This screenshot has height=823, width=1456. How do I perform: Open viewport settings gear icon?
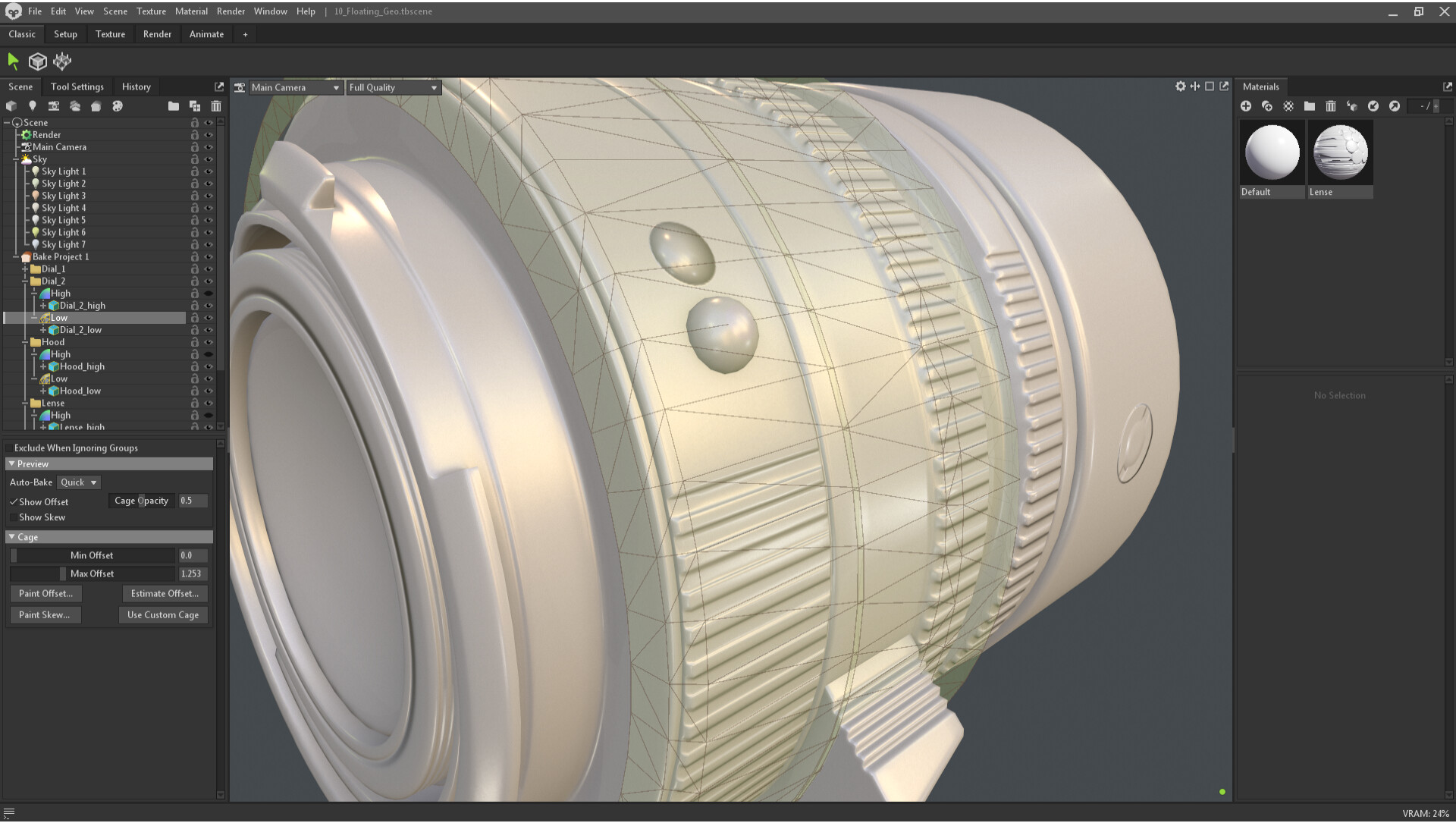(x=1180, y=86)
